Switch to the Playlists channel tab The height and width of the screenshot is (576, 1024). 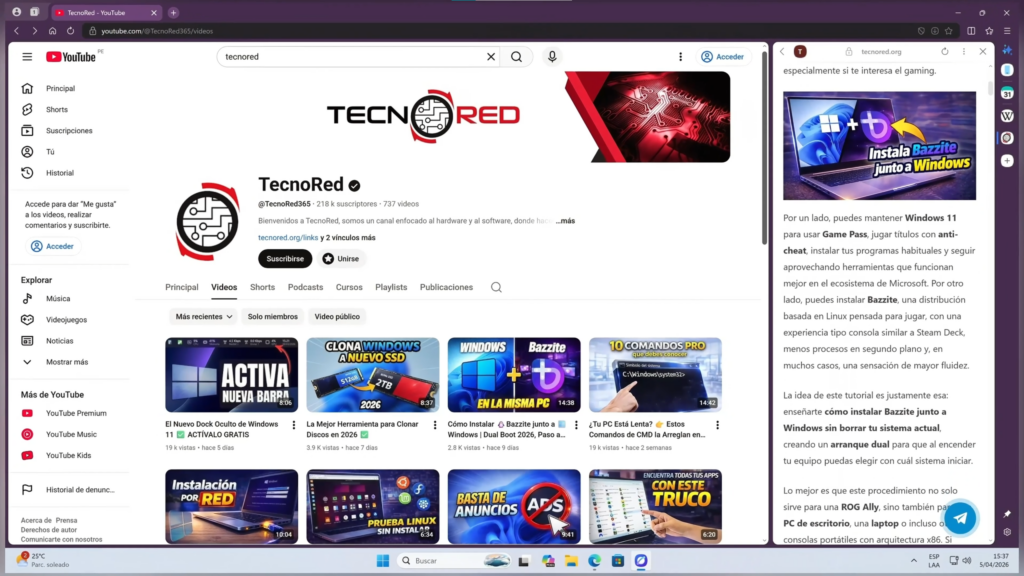pos(391,287)
